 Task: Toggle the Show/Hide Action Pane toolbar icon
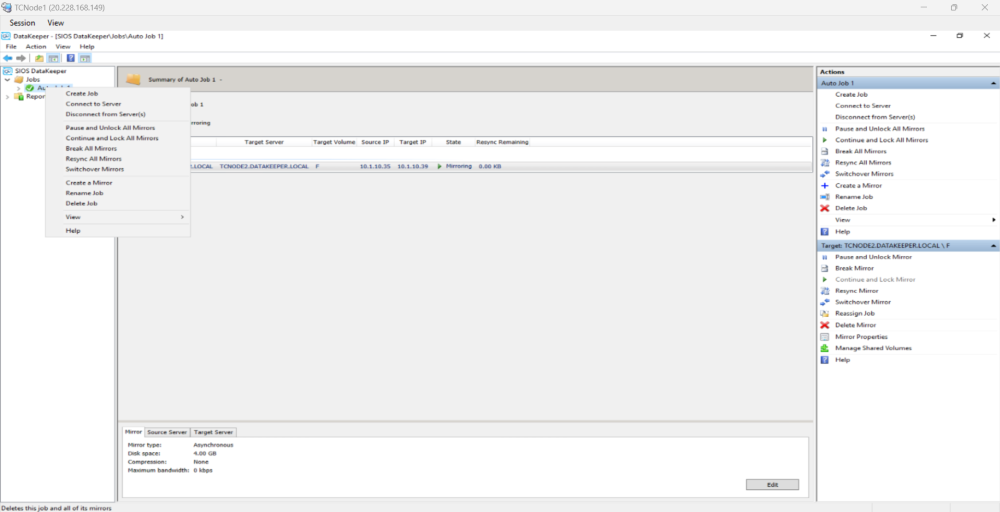(x=85, y=58)
